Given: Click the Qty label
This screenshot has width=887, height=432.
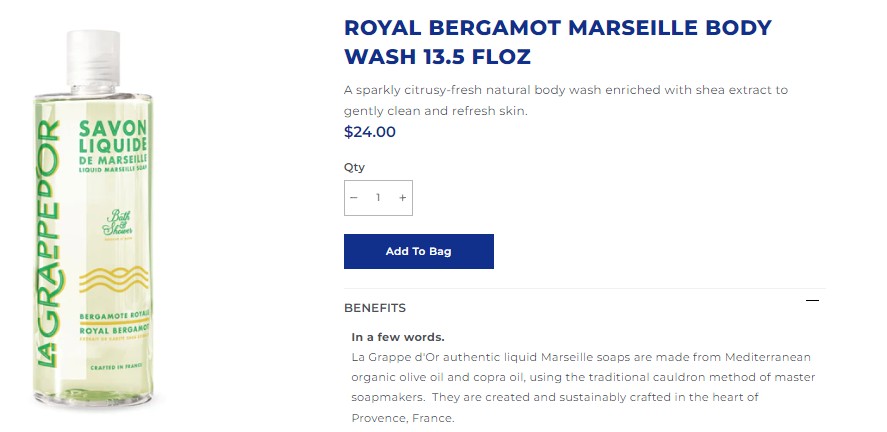Looking at the screenshot, I should 354,167.
